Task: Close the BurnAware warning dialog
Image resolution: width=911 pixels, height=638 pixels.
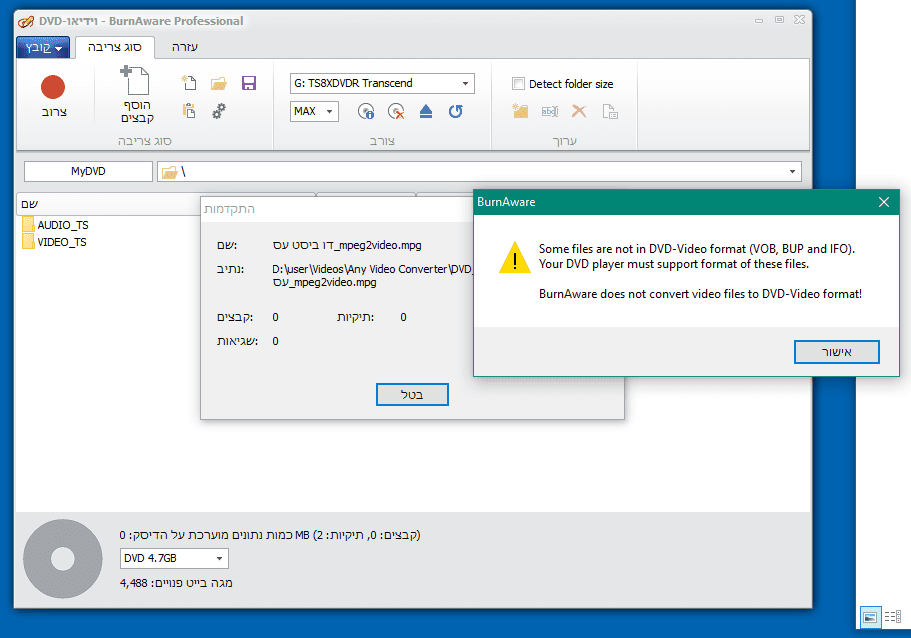Action: click(x=884, y=202)
